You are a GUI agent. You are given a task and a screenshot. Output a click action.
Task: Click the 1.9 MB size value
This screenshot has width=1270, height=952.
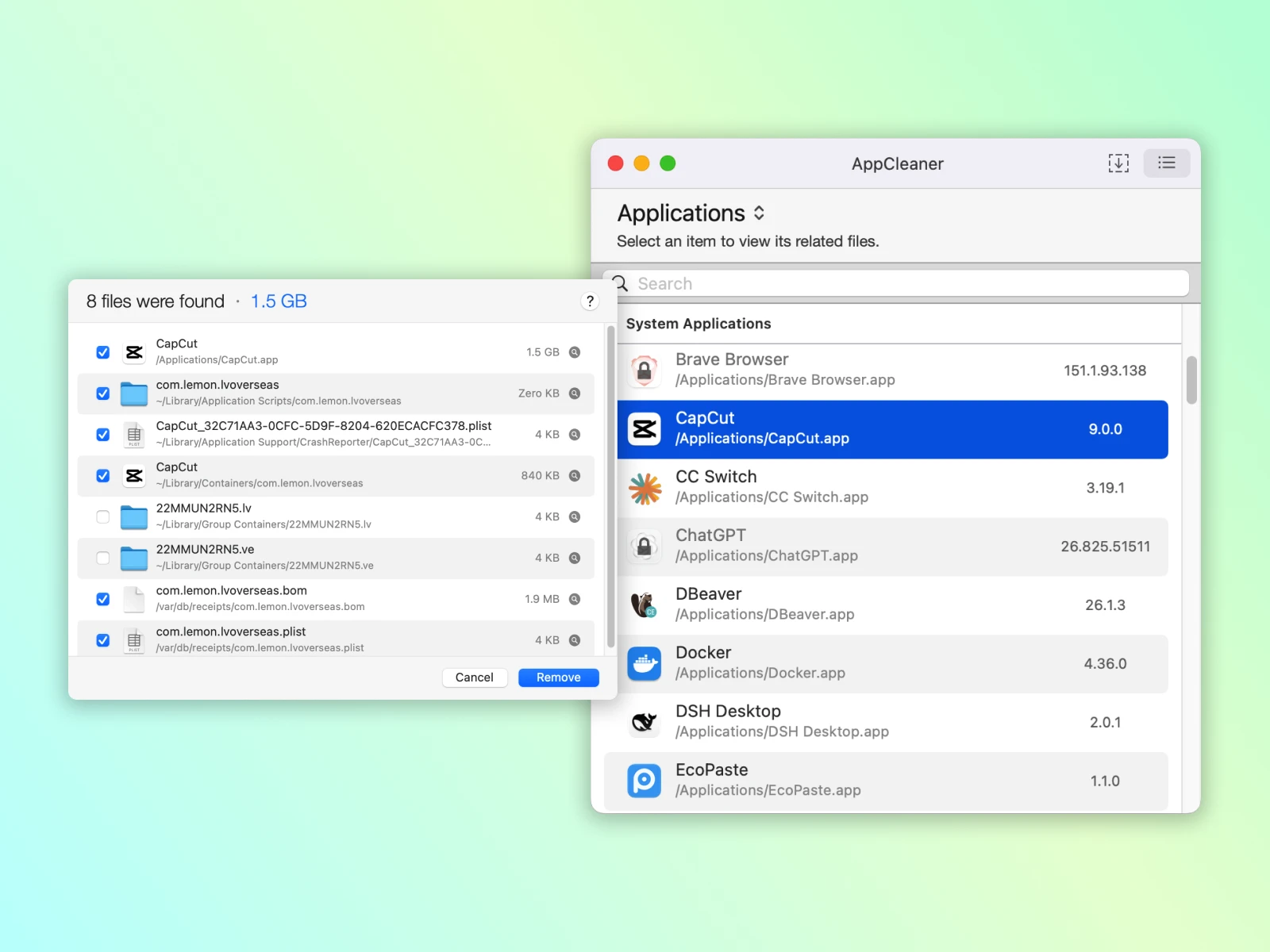(542, 599)
